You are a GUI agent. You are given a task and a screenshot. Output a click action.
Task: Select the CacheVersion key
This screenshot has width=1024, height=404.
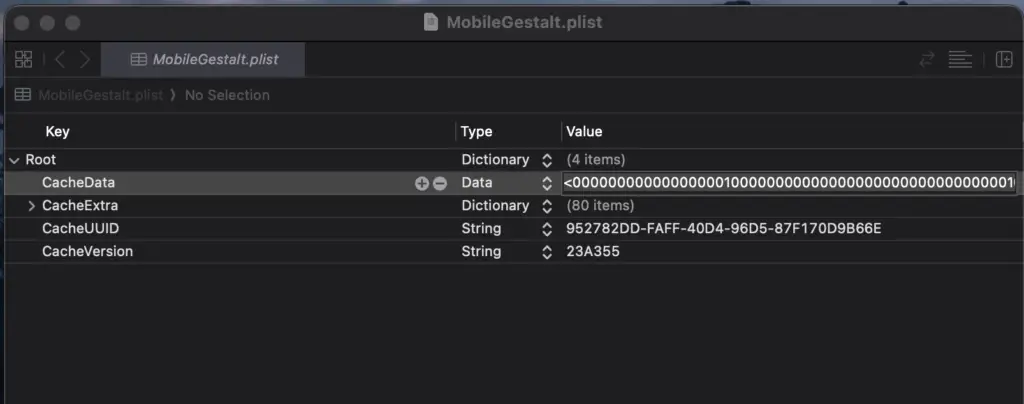click(88, 251)
